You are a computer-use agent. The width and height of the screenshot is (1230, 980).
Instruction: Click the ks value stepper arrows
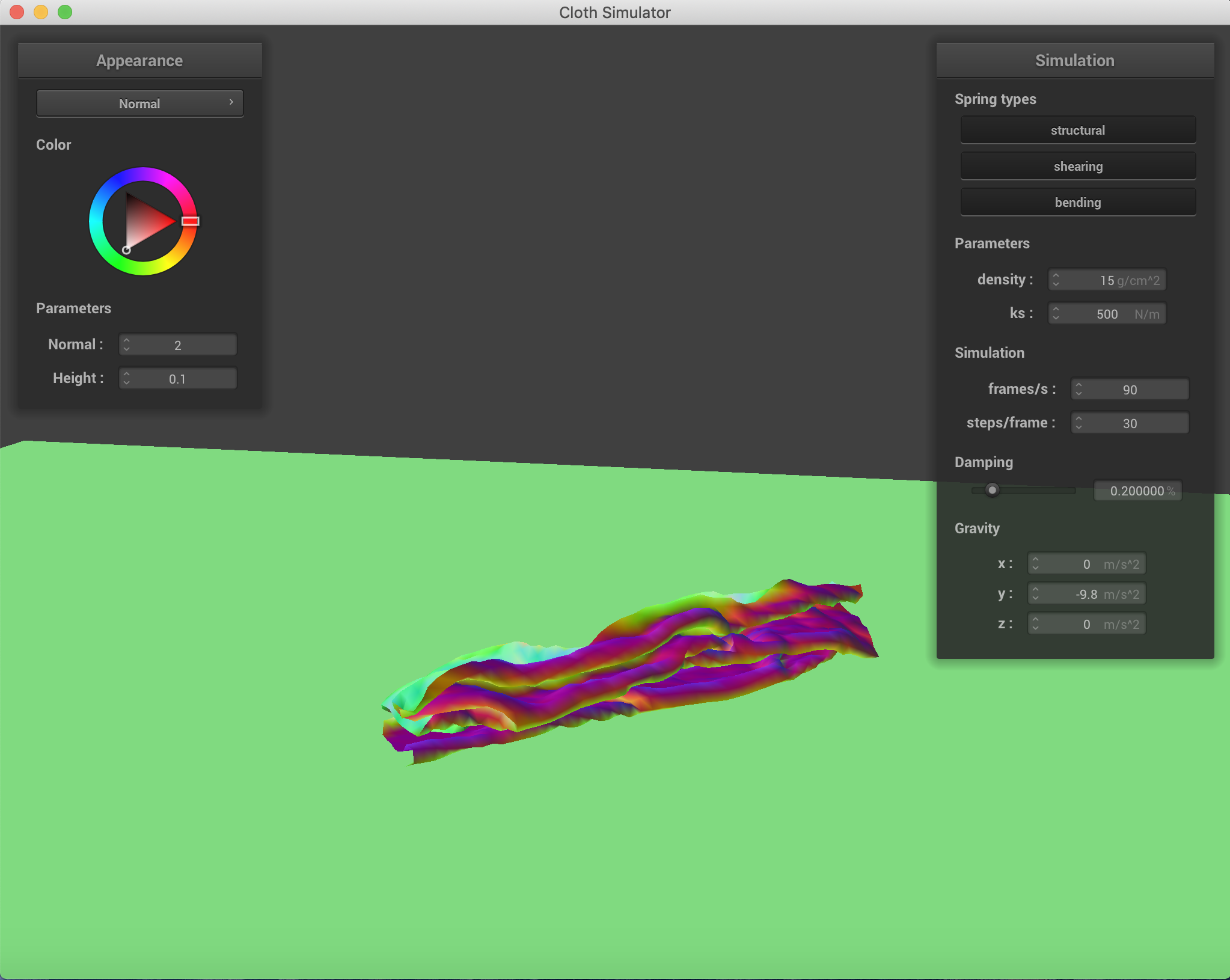(1056, 314)
